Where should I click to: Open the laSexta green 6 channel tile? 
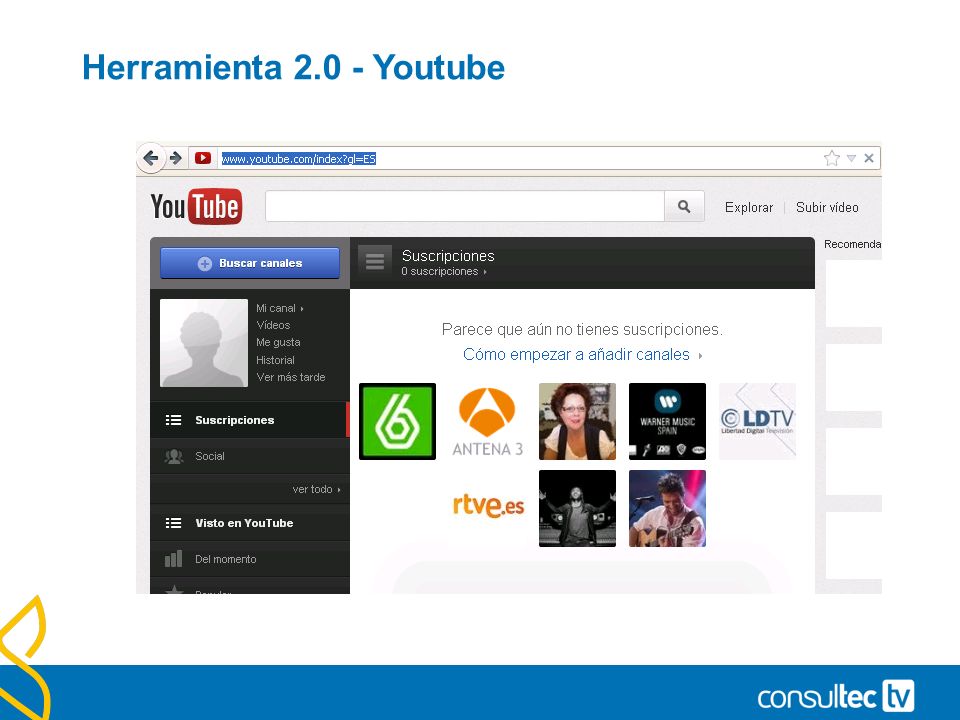coord(397,421)
